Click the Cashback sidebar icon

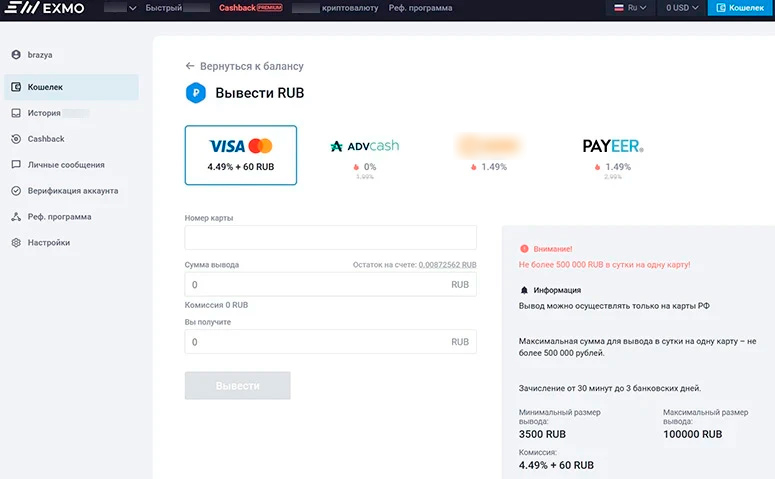point(16,139)
